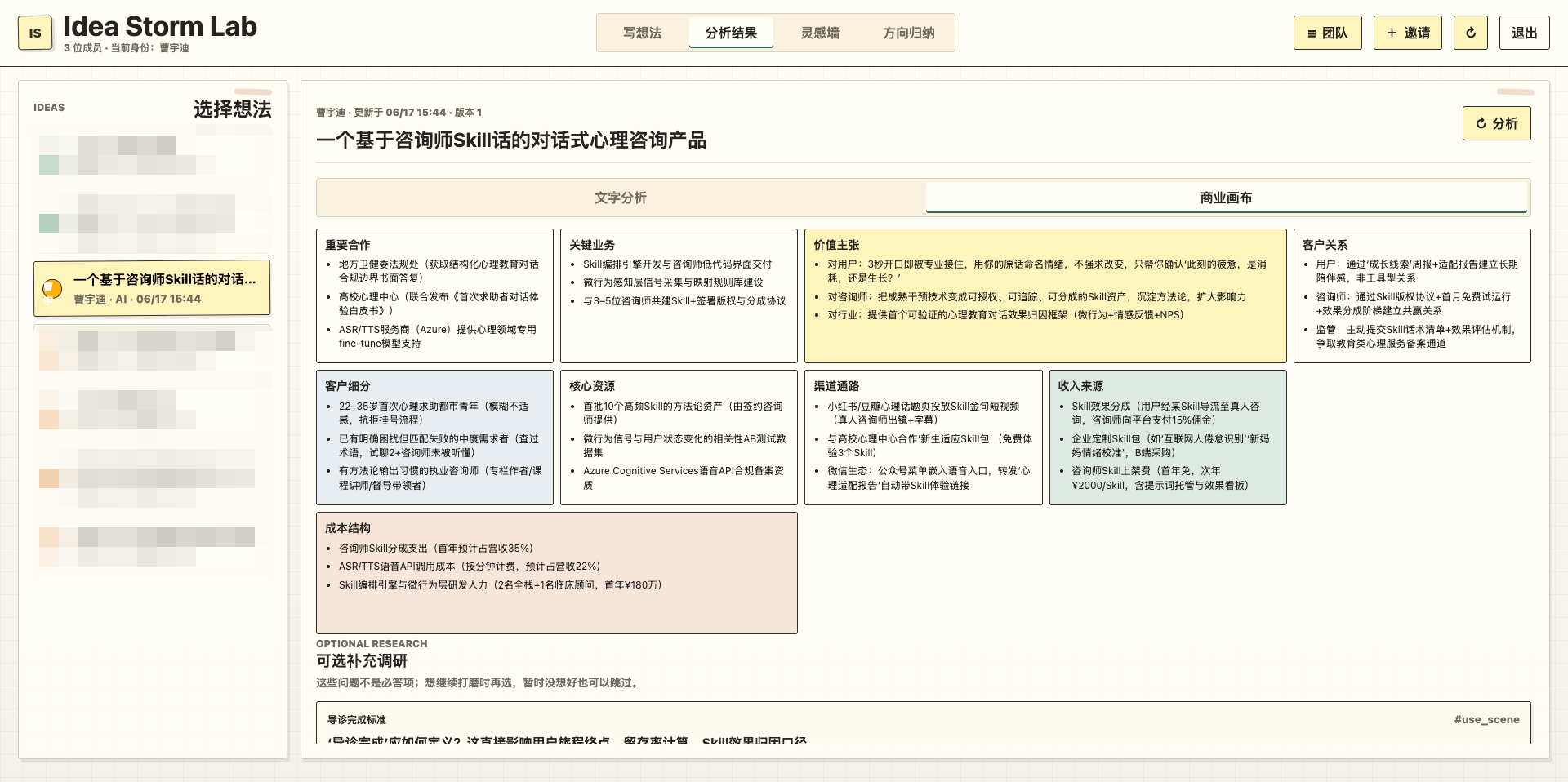Click bullet 咨询师Skill上架费
Image resolution: width=1568 pixels, height=782 pixels.
click(x=1160, y=478)
